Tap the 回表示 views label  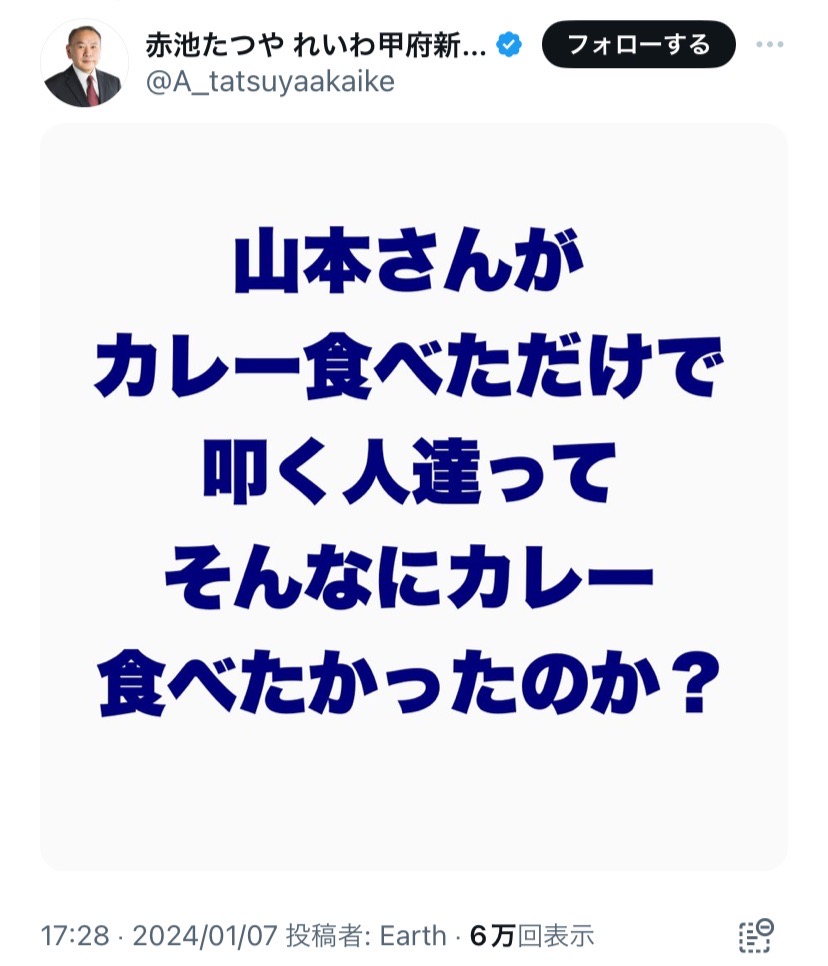pos(555,935)
